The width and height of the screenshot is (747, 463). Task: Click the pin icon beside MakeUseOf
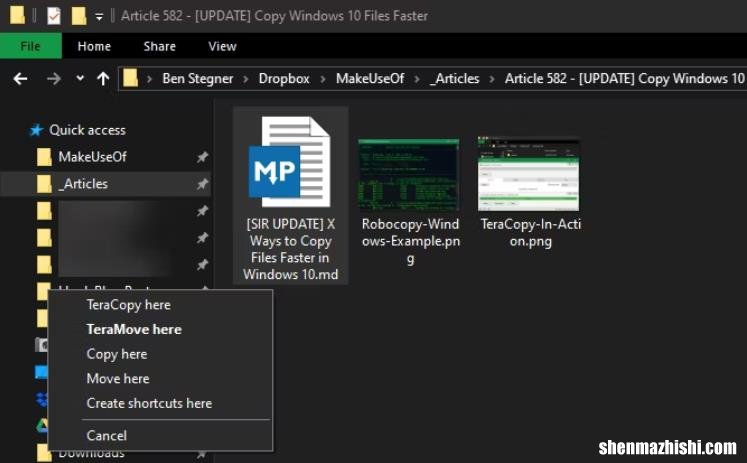(x=202, y=157)
